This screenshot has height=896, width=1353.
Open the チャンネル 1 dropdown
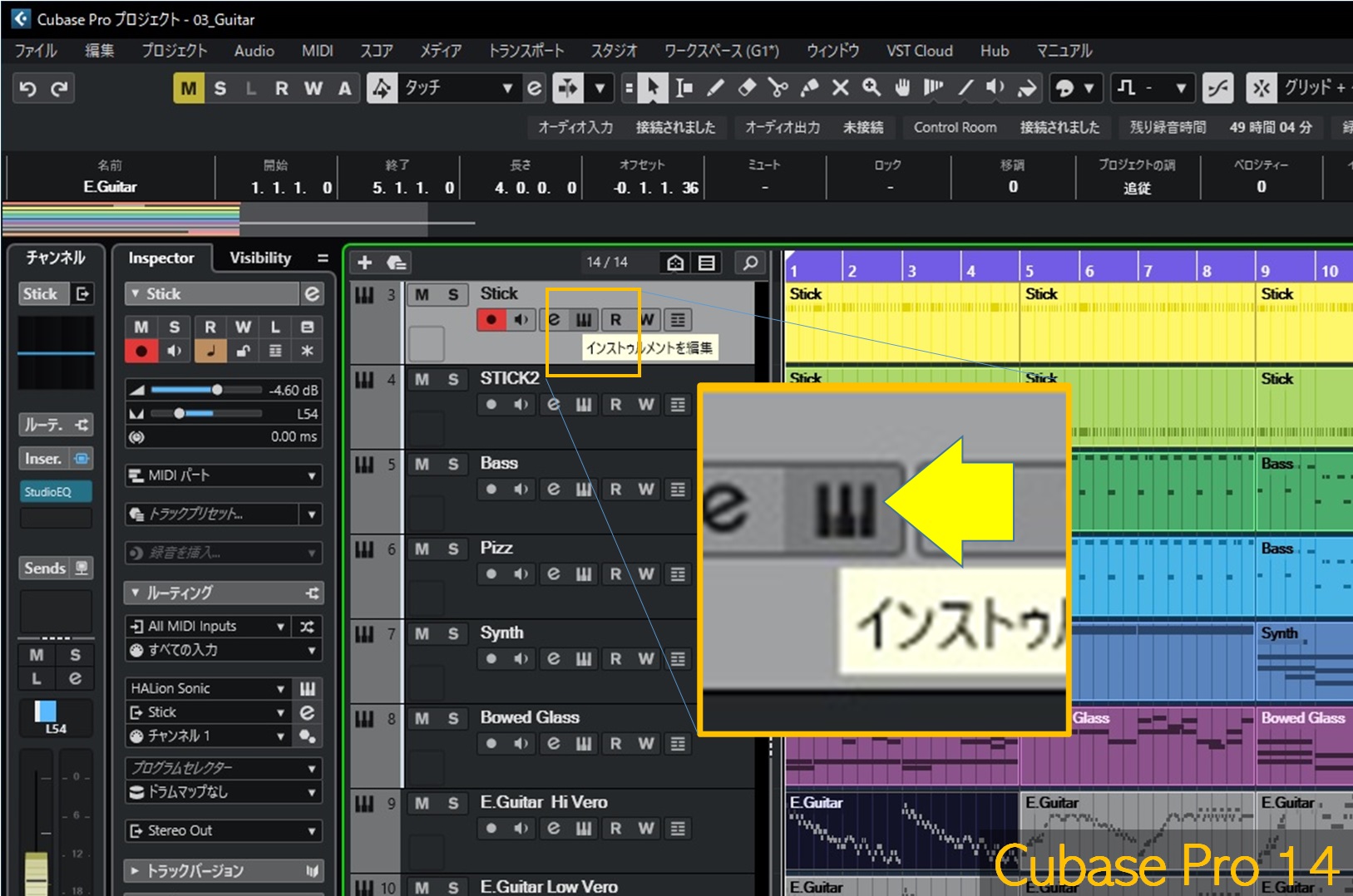(206, 736)
